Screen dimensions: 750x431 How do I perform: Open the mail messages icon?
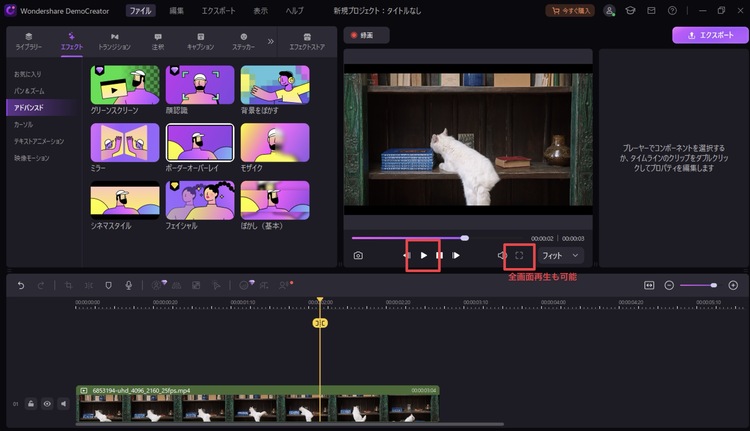(x=651, y=11)
